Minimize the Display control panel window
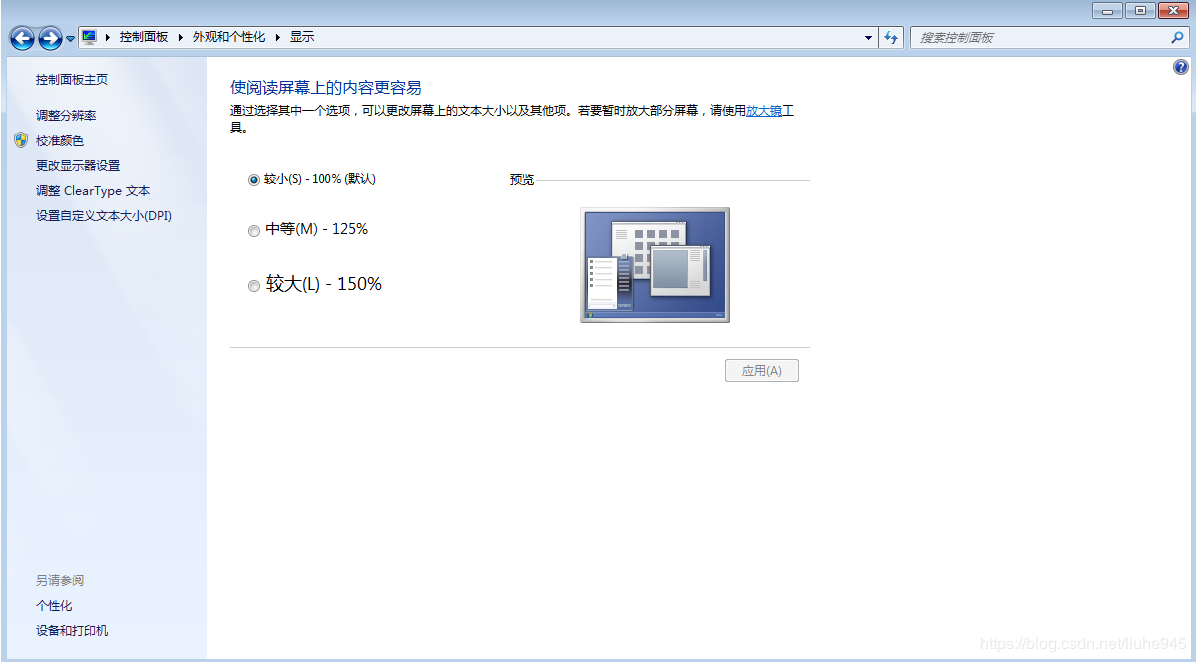 click(1107, 11)
